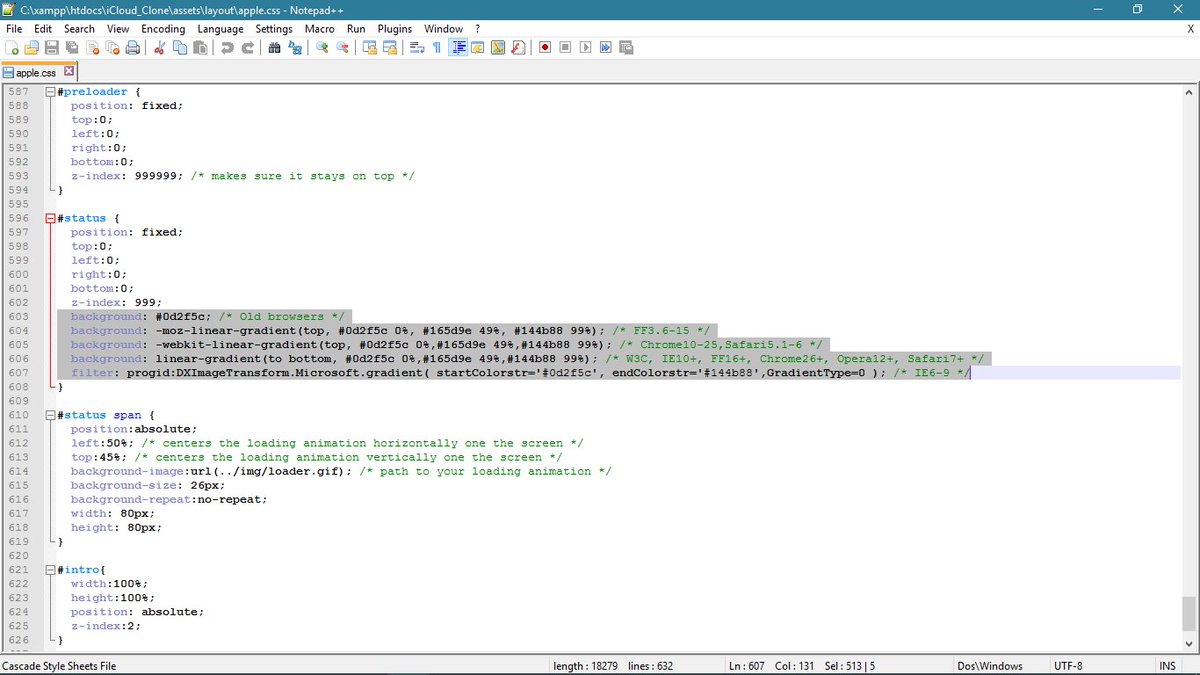Image resolution: width=1200 pixels, height=675 pixels.
Task: Toggle show all characters pilcrow icon
Action: pos(437,47)
